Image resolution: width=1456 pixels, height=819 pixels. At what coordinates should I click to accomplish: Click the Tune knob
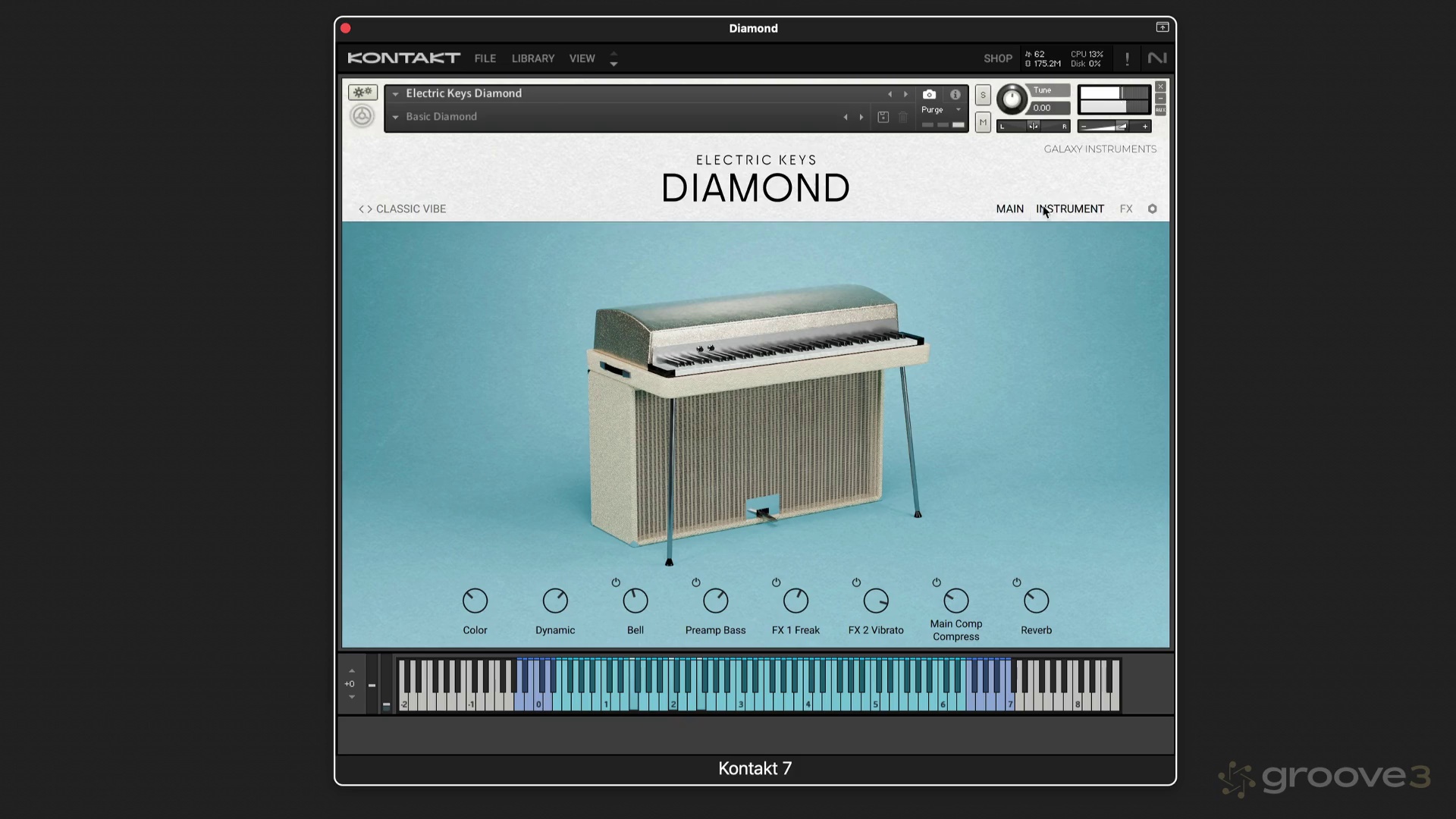(x=1012, y=99)
